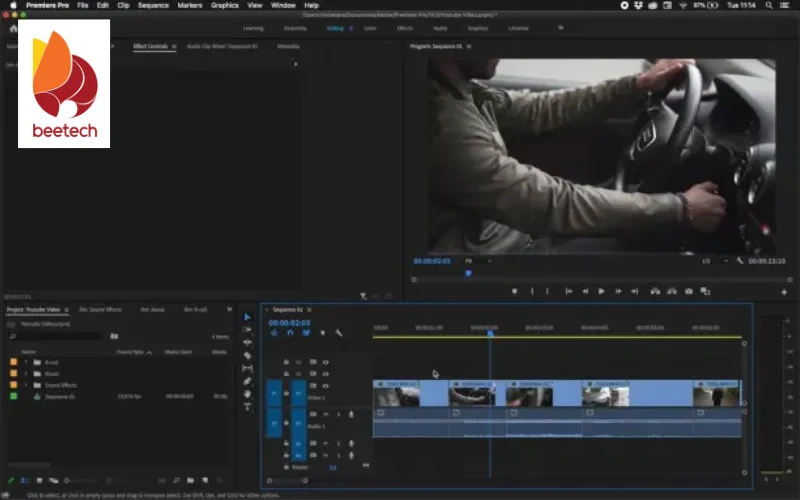
Task: Select the Razor tool in the toolbar
Action: pyautogui.click(x=248, y=355)
